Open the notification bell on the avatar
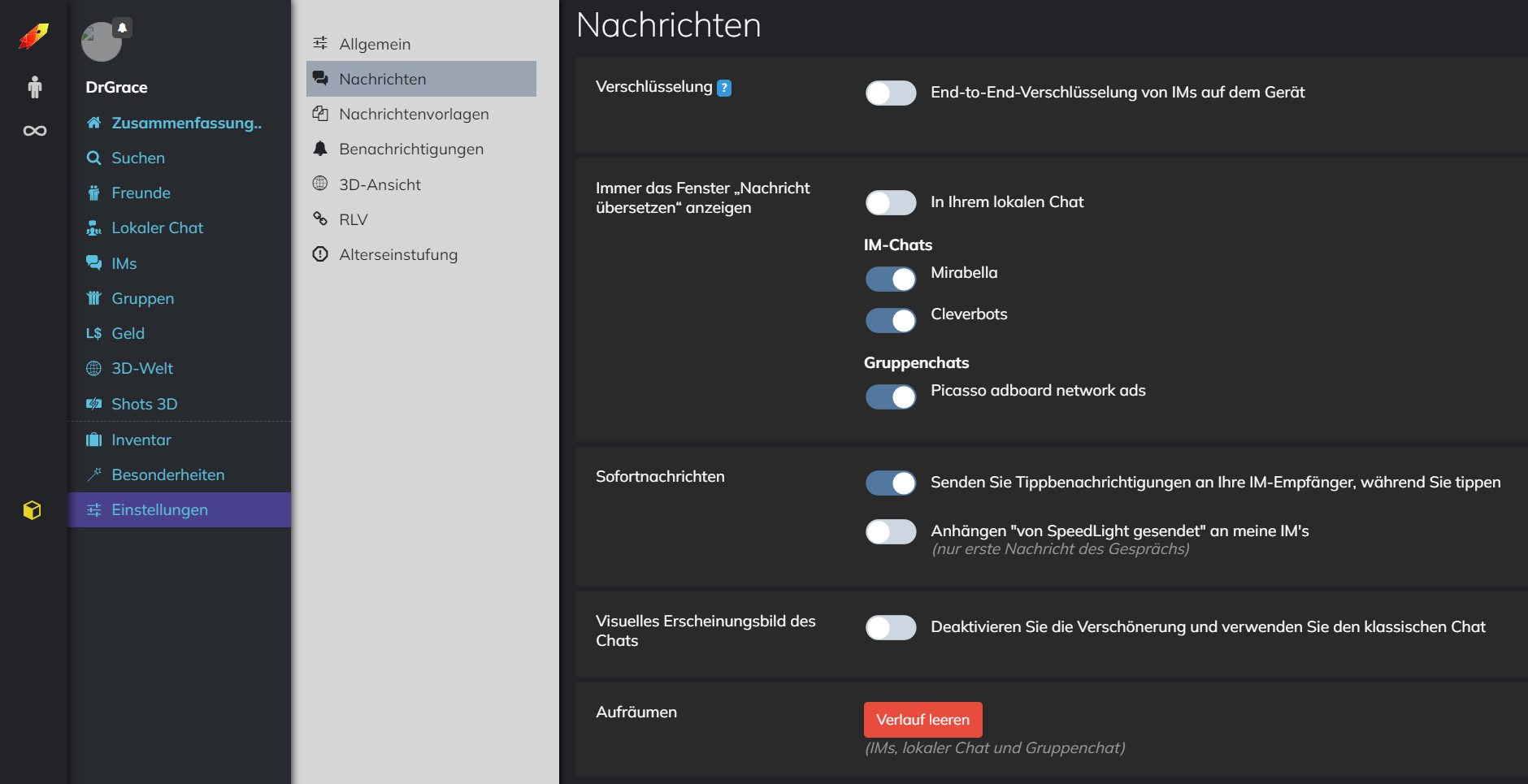 click(x=123, y=28)
